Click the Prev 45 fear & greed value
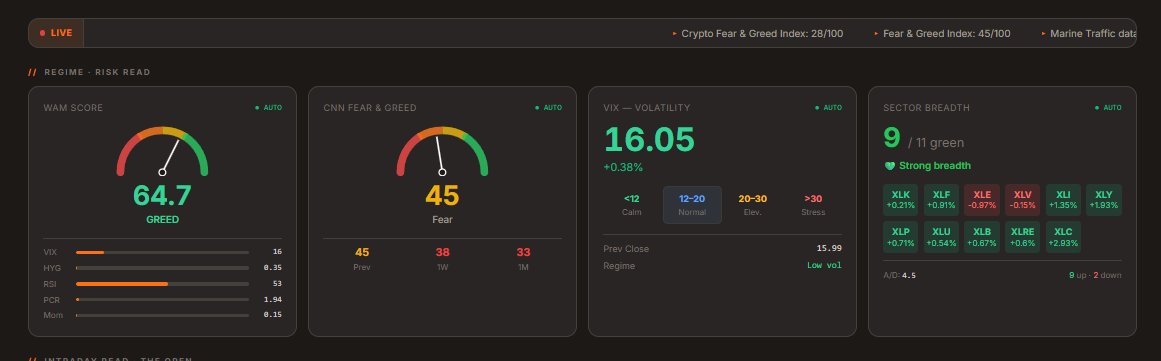The height and width of the screenshot is (361, 1161). [x=362, y=252]
